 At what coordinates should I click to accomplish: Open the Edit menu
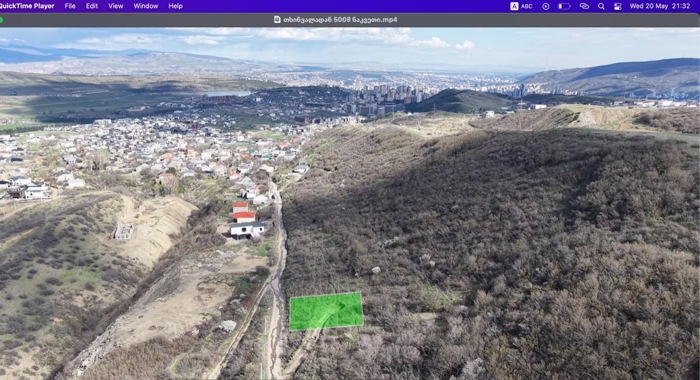(92, 6)
